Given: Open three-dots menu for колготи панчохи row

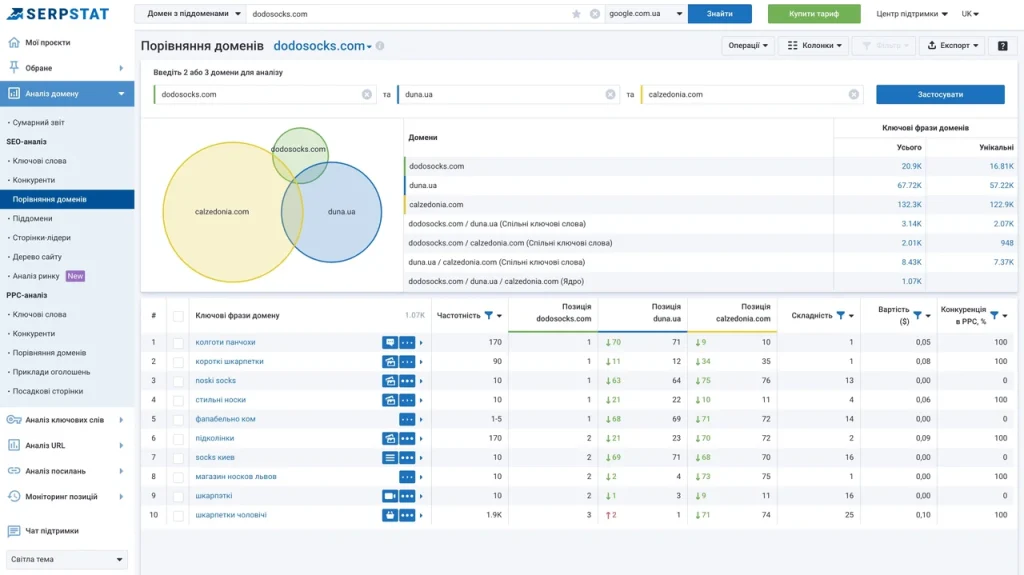Looking at the screenshot, I should 407,342.
